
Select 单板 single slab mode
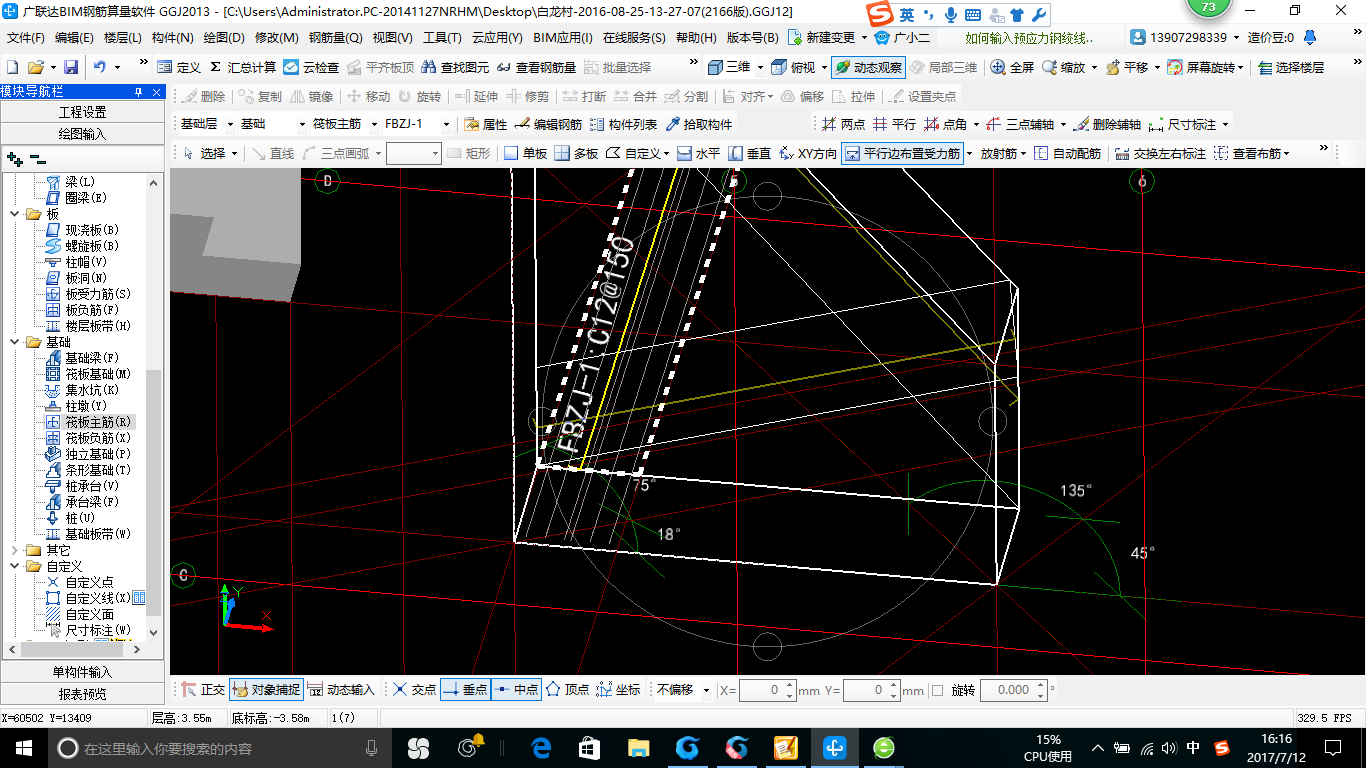tap(525, 153)
